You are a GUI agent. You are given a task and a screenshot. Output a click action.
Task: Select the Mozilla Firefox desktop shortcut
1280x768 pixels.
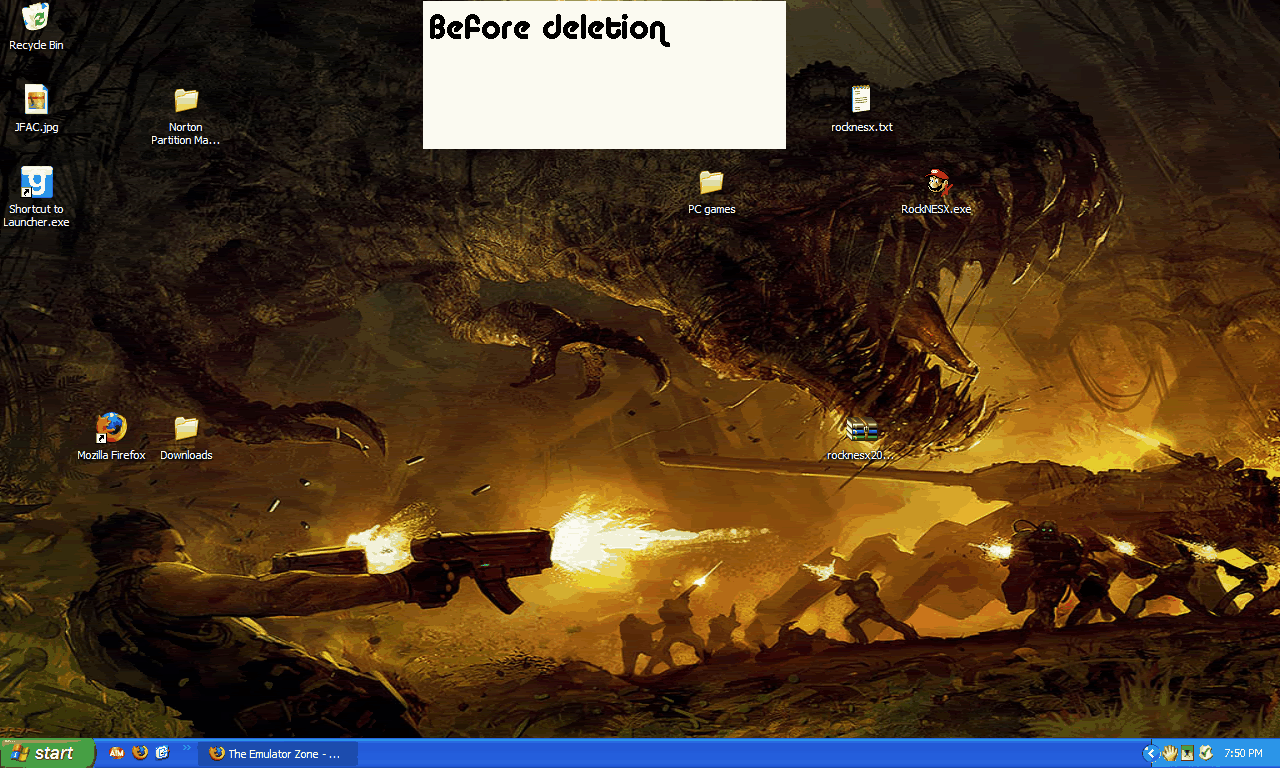point(111,428)
